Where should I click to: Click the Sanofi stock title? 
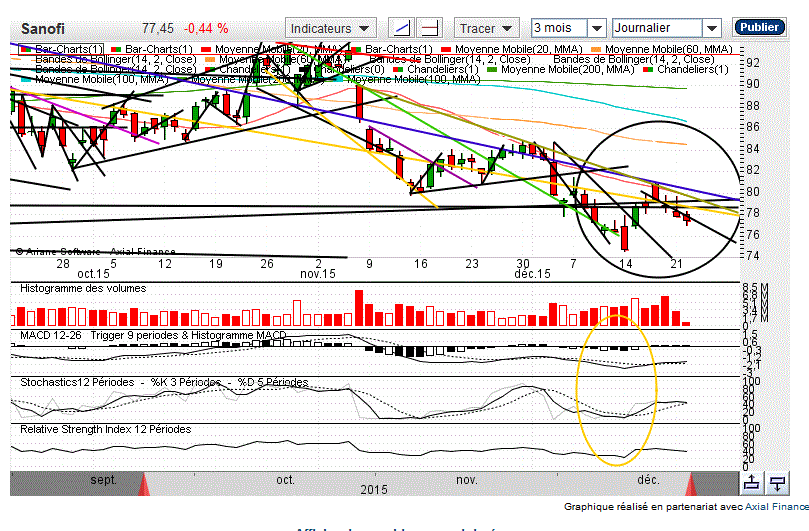(43, 28)
